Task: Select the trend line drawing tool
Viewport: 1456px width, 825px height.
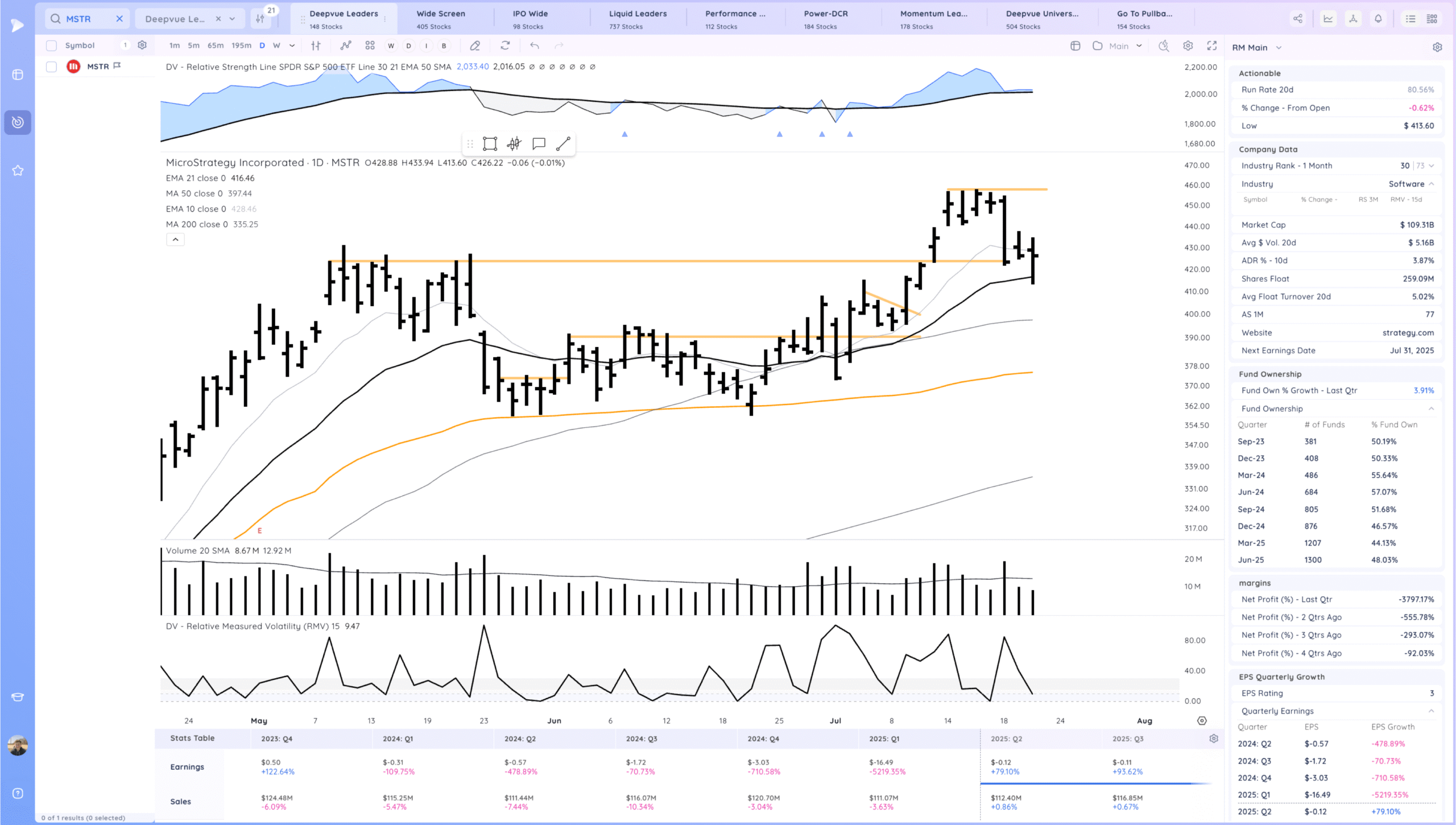Action: click(563, 144)
